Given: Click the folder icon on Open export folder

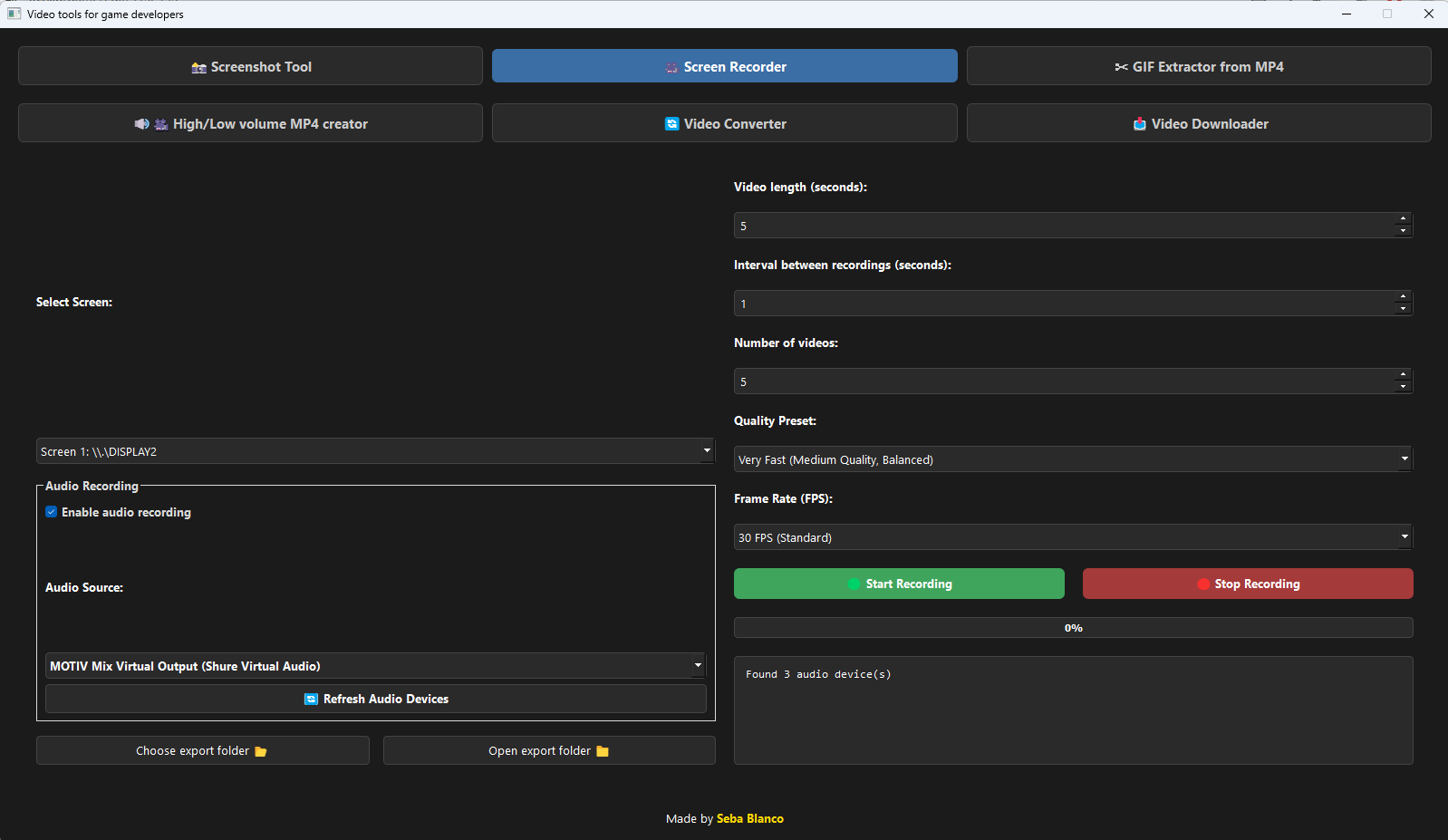Looking at the screenshot, I should click(603, 751).
